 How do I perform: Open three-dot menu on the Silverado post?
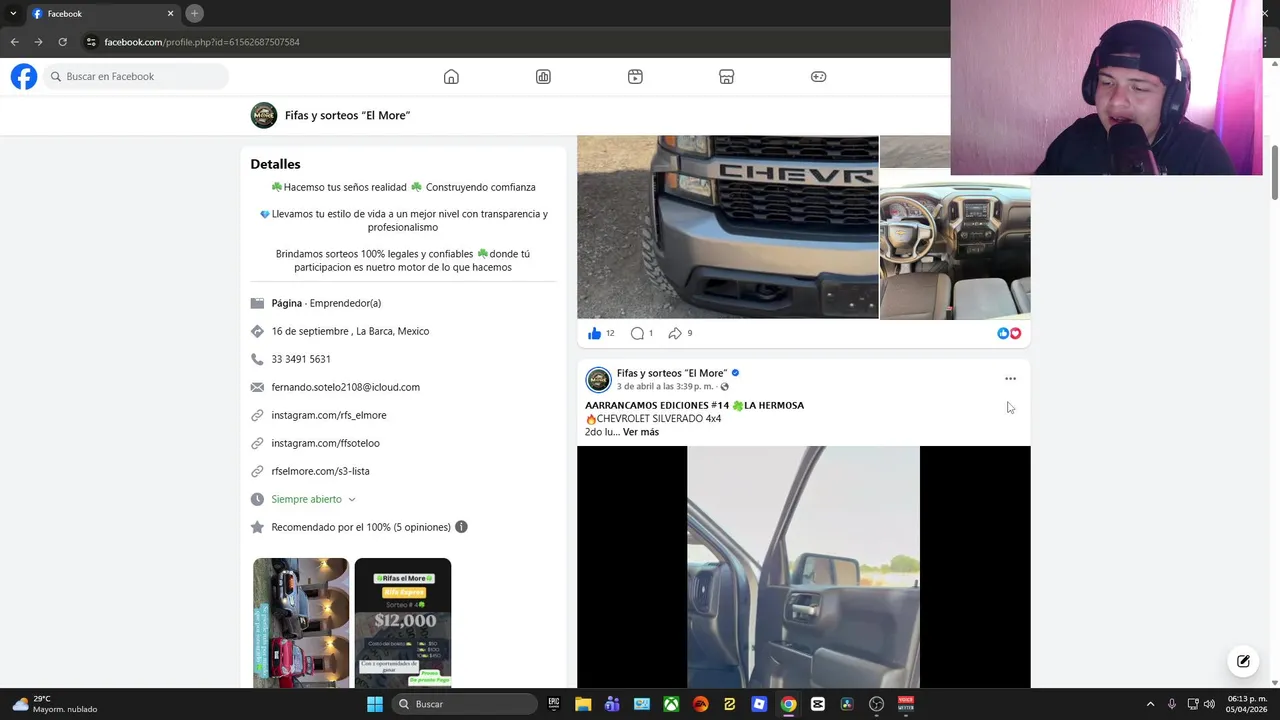click(x=1010, y=379)
